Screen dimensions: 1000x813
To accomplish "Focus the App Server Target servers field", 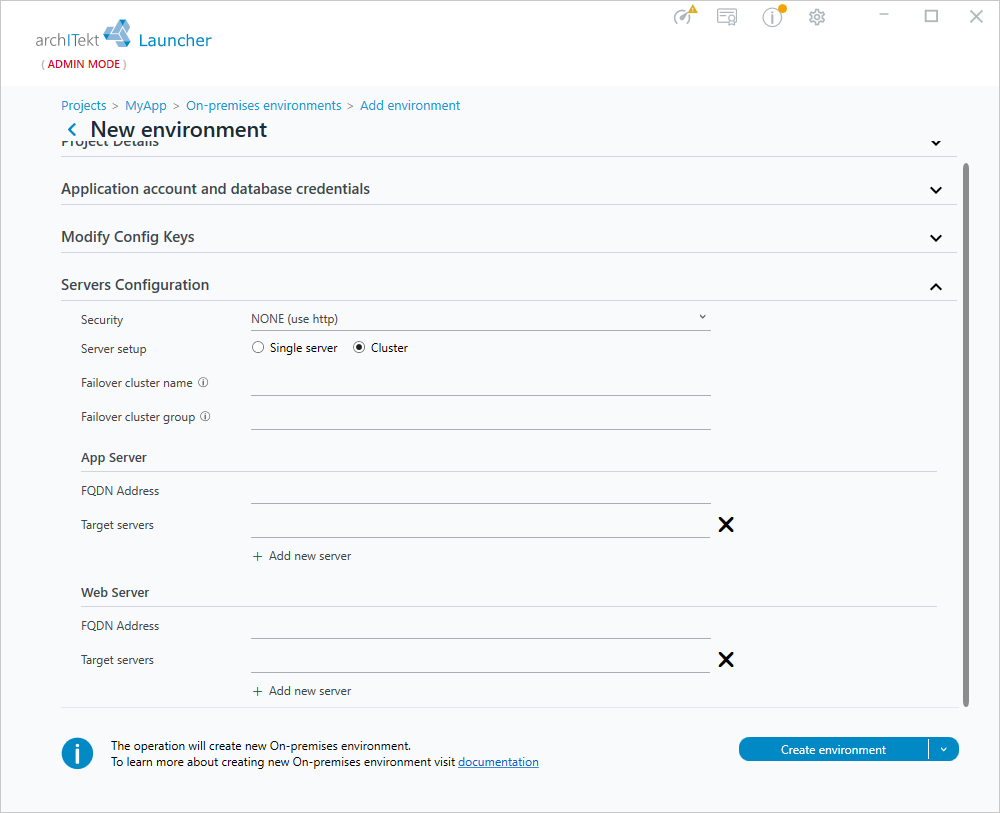I will [x=480, y=526].
